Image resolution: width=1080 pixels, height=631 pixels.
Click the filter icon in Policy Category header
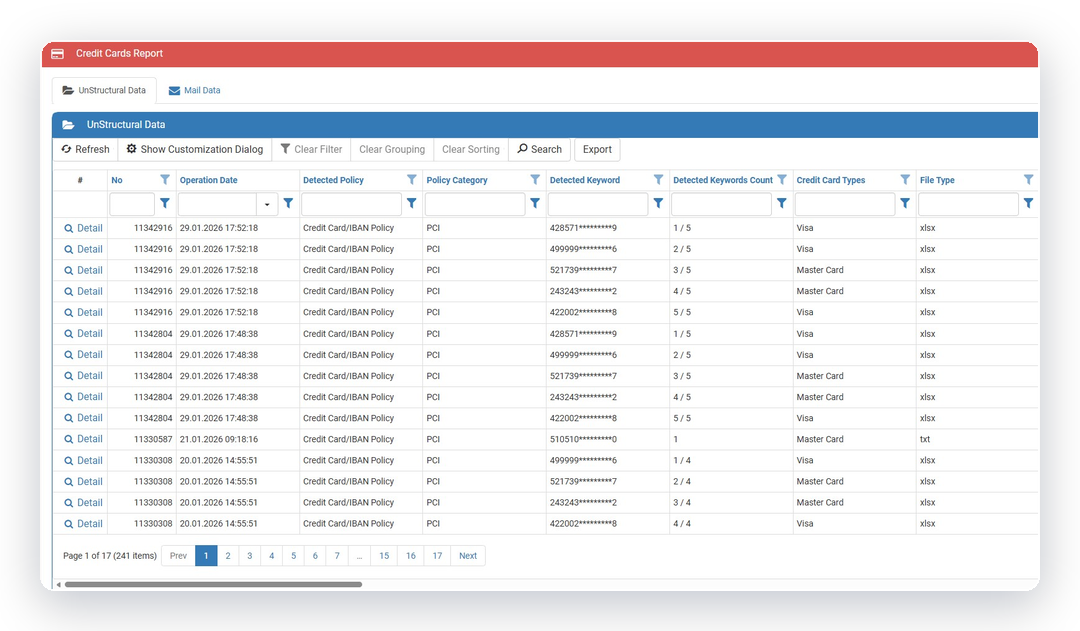tap(534, 180)
